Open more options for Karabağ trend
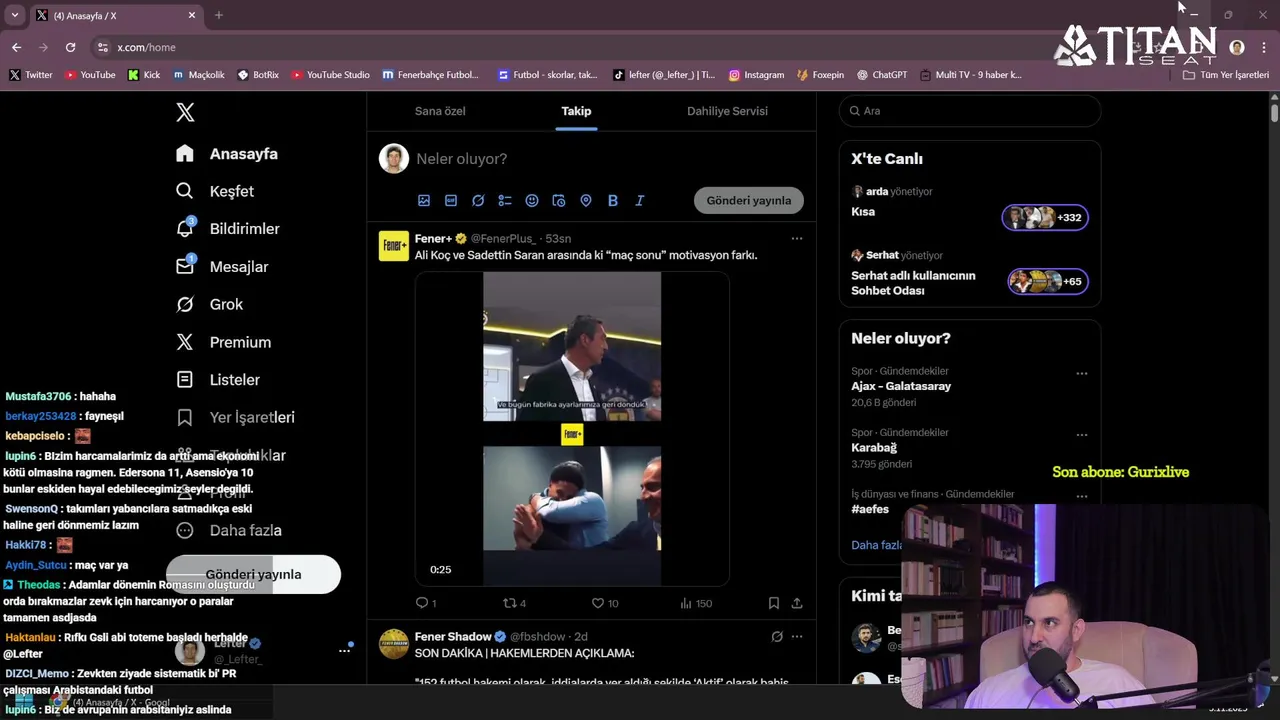This screenshot has width=1280, height=720. click(1081, 435)
